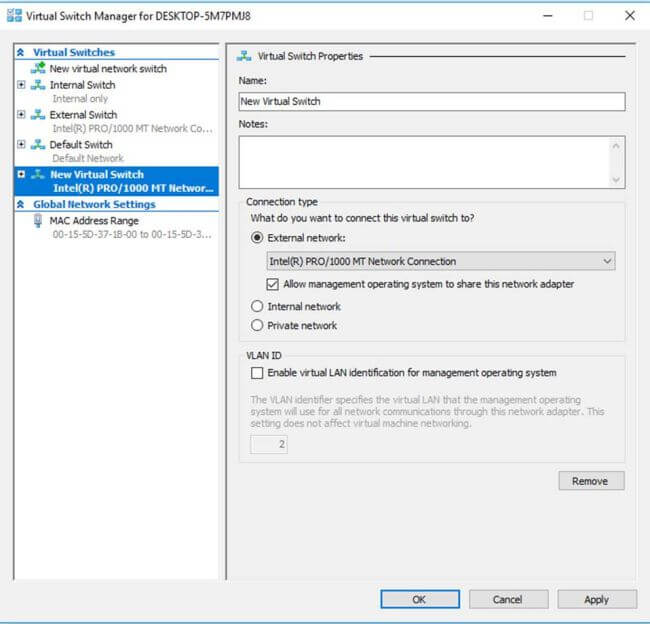Click the Notes scrollbar down arrow
The image size is (650, 624).
point(616,179)
